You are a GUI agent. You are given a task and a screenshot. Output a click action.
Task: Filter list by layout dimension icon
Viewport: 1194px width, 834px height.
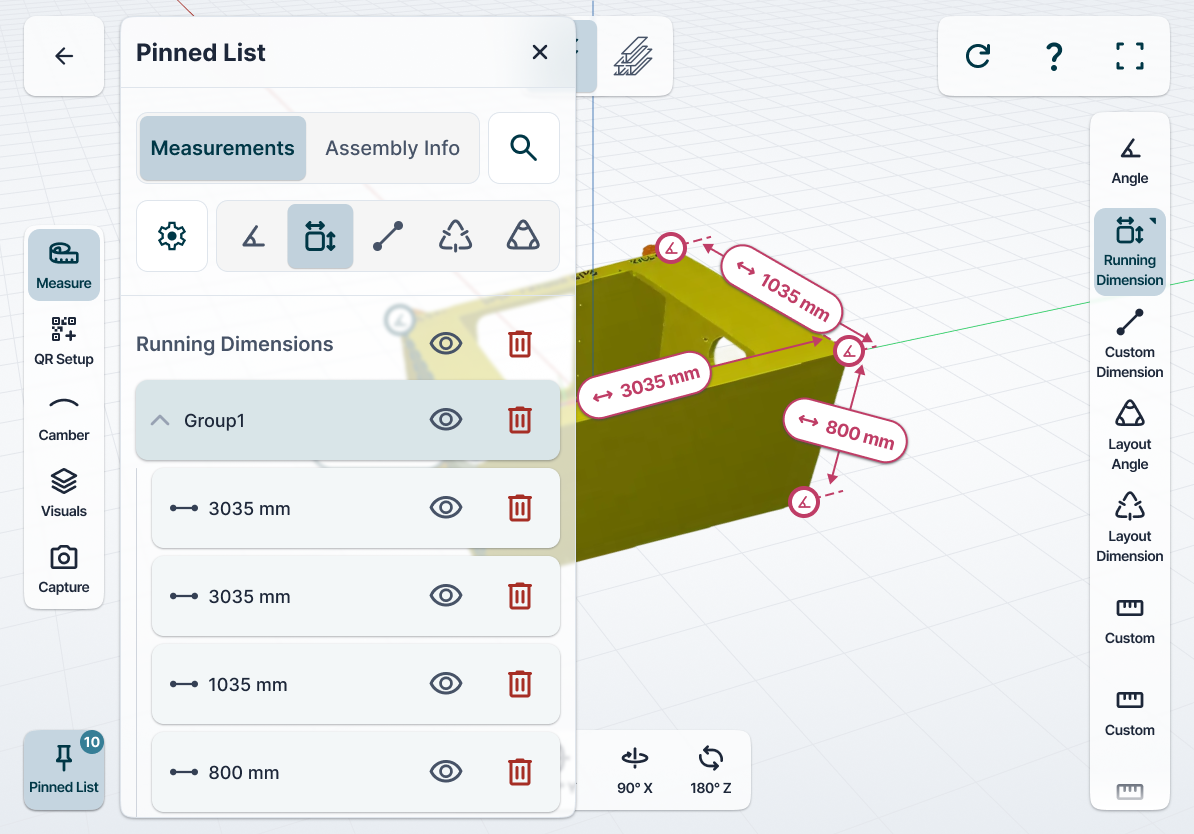pos(455,236)
